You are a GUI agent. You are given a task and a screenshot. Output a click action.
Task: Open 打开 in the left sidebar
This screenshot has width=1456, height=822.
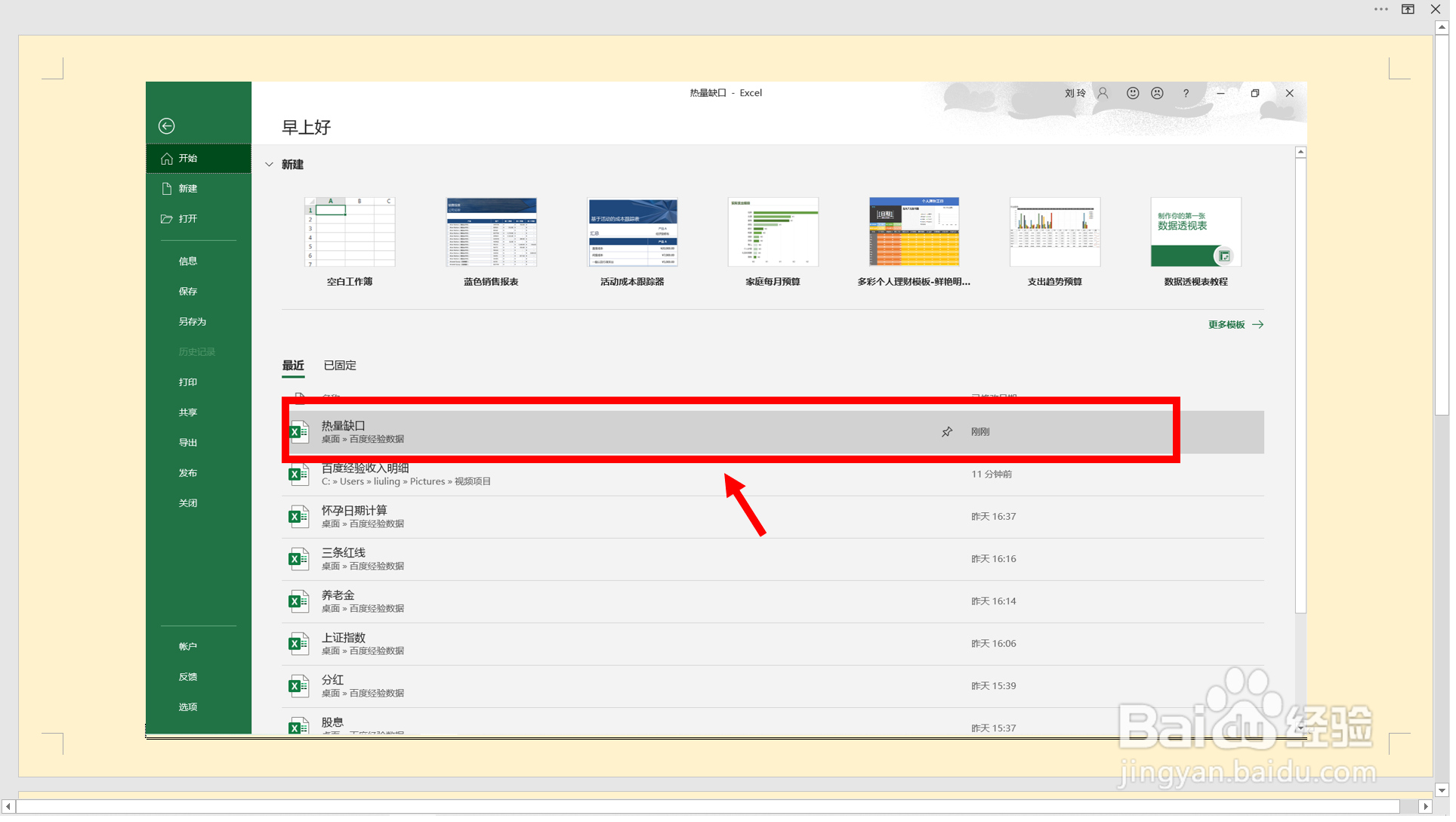199,219
